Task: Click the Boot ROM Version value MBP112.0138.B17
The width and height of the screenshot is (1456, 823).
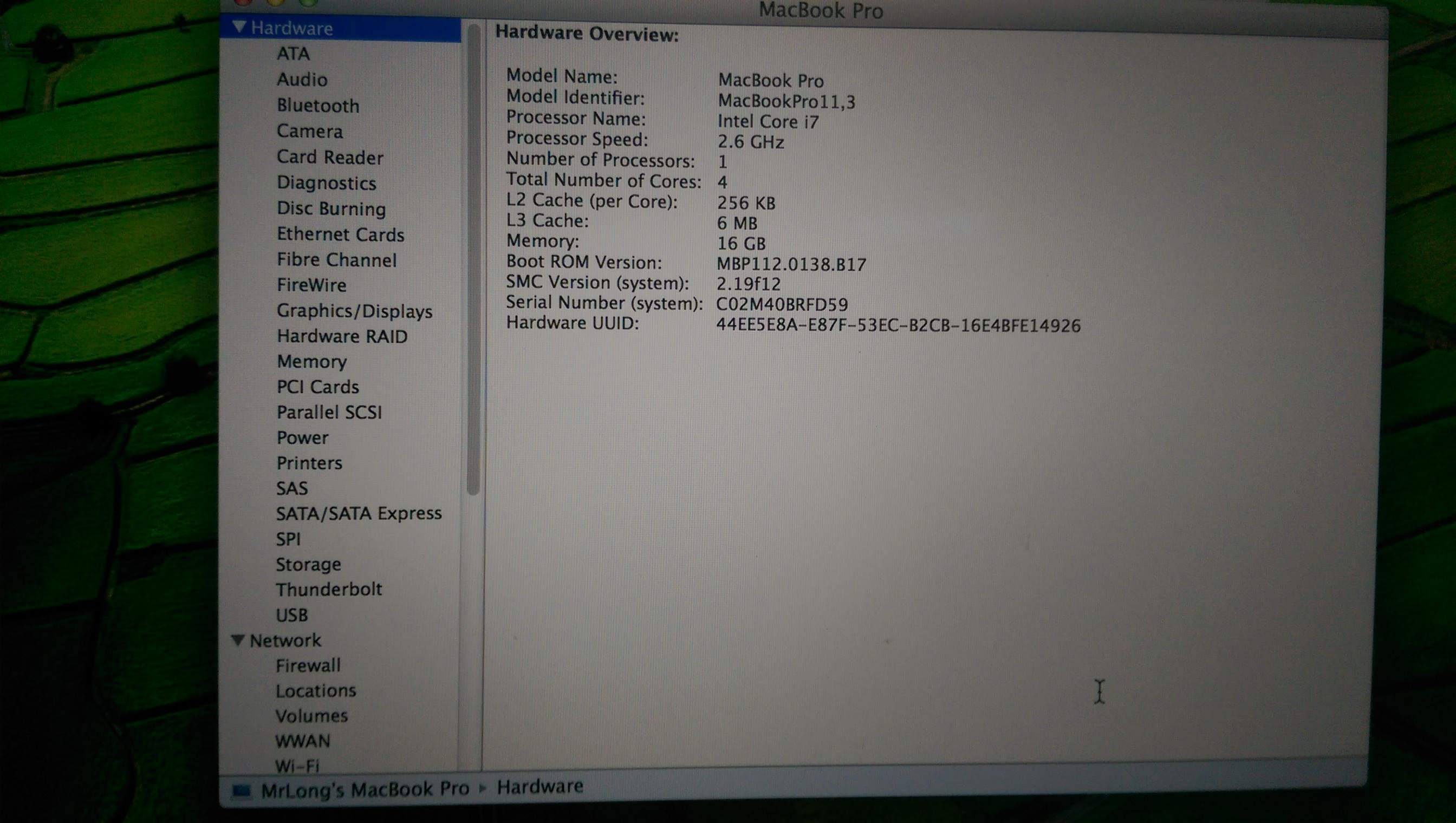Action: click(791, 265)
